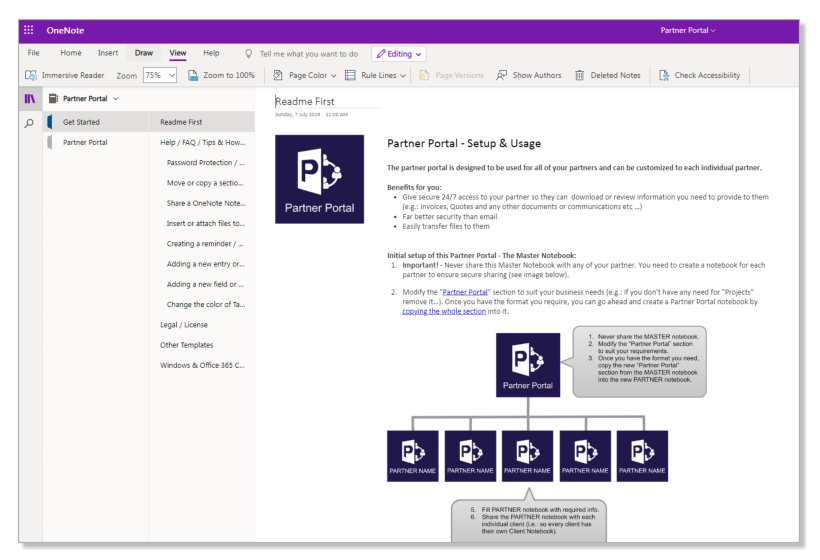Open search with the magnifier icon
This screenshot has width=820, height=560.
[x=29, y=123]
